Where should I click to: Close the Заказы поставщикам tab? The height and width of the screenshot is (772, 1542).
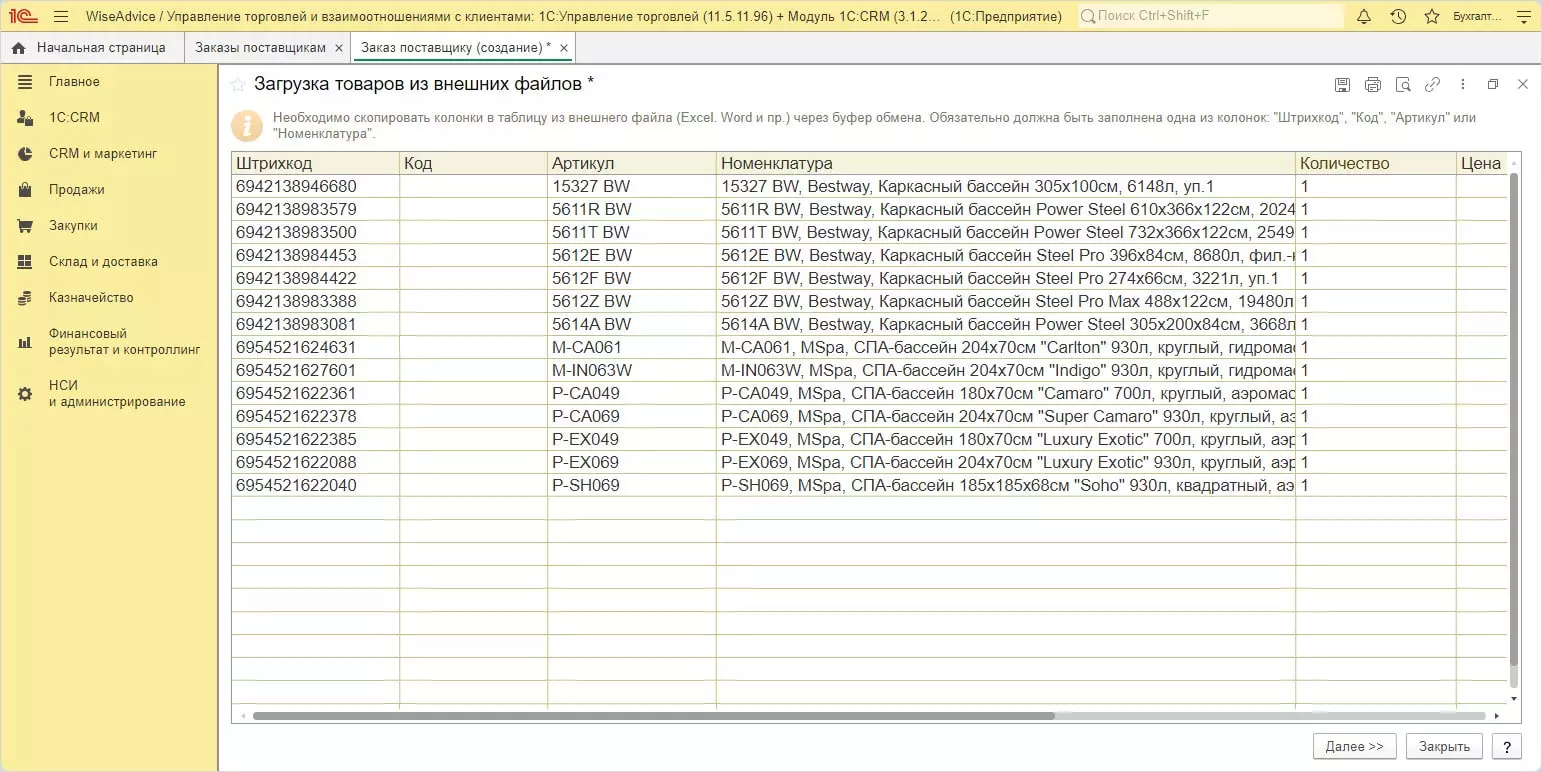pos(339,48)
